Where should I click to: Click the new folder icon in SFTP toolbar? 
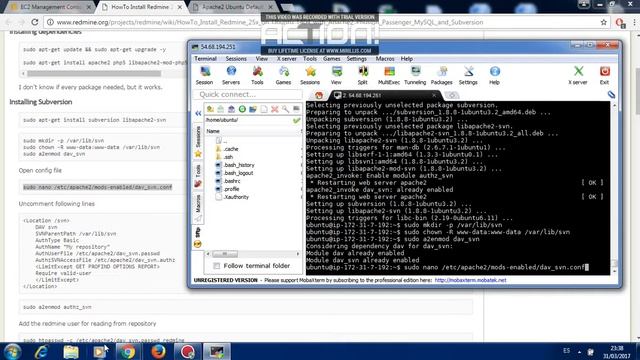click(253, 109)
